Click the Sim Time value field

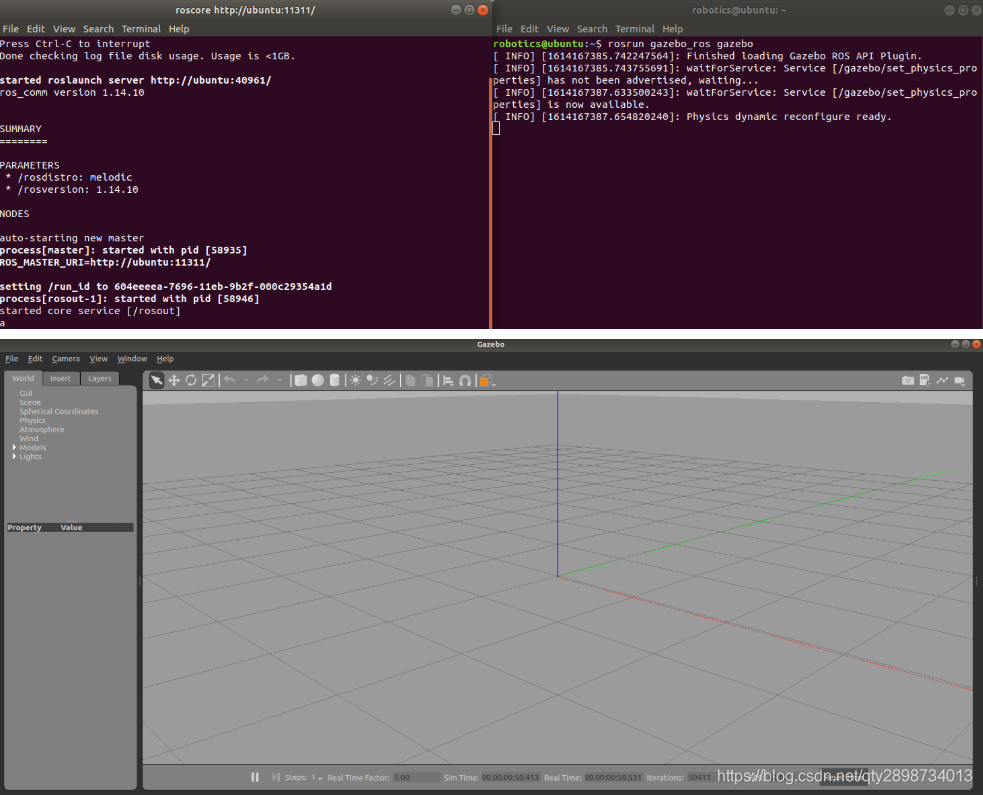coord(510,777)
